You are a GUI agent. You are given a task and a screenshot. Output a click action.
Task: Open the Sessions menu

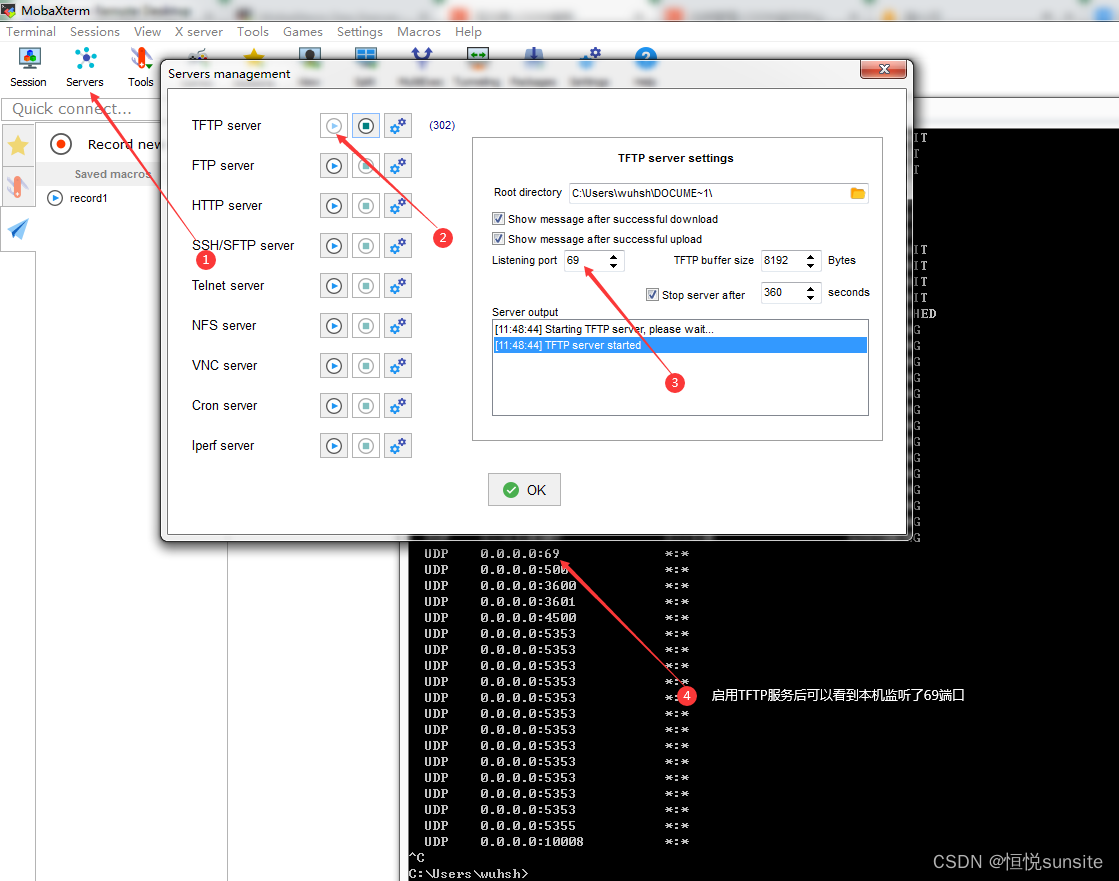click(x=95, y=32)
